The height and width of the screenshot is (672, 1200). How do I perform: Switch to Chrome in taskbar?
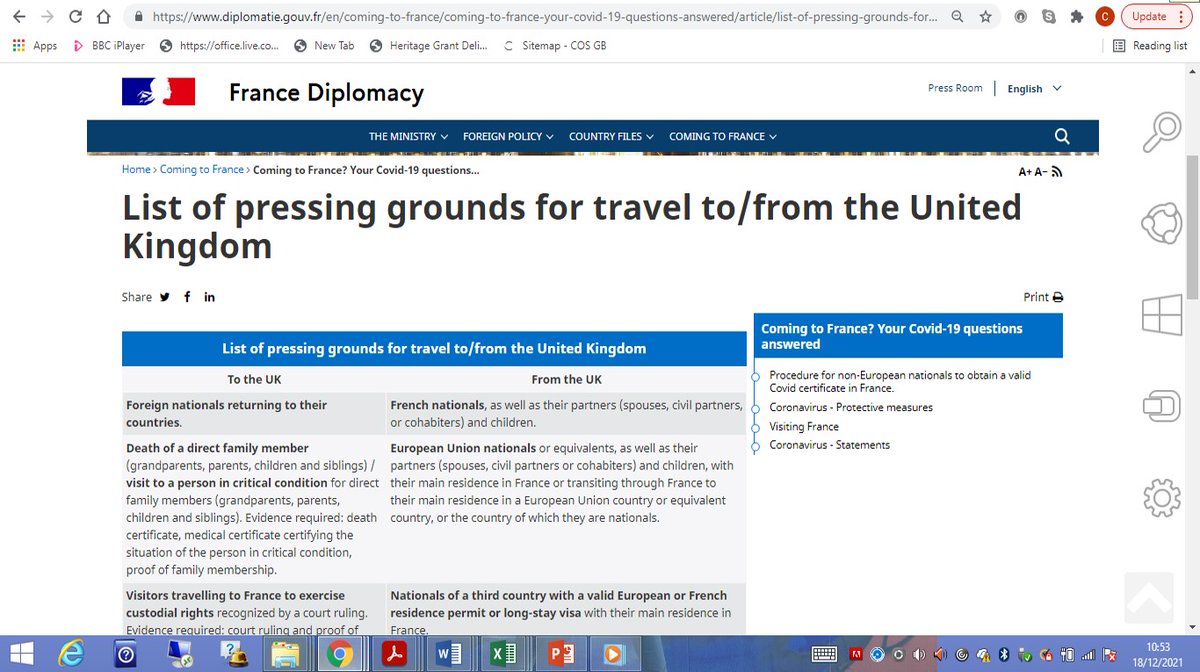coord(339,654)
